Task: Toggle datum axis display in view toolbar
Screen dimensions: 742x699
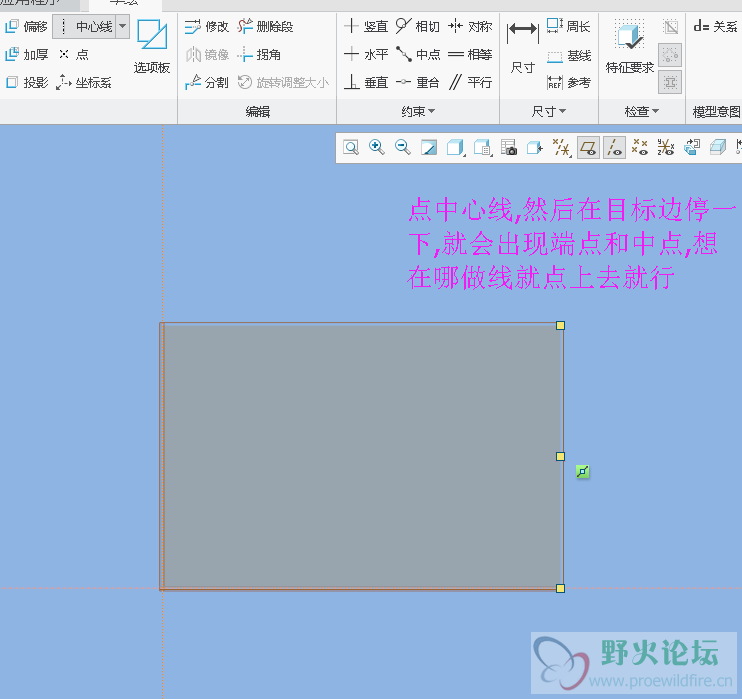Action: click(x=614, y=148)
